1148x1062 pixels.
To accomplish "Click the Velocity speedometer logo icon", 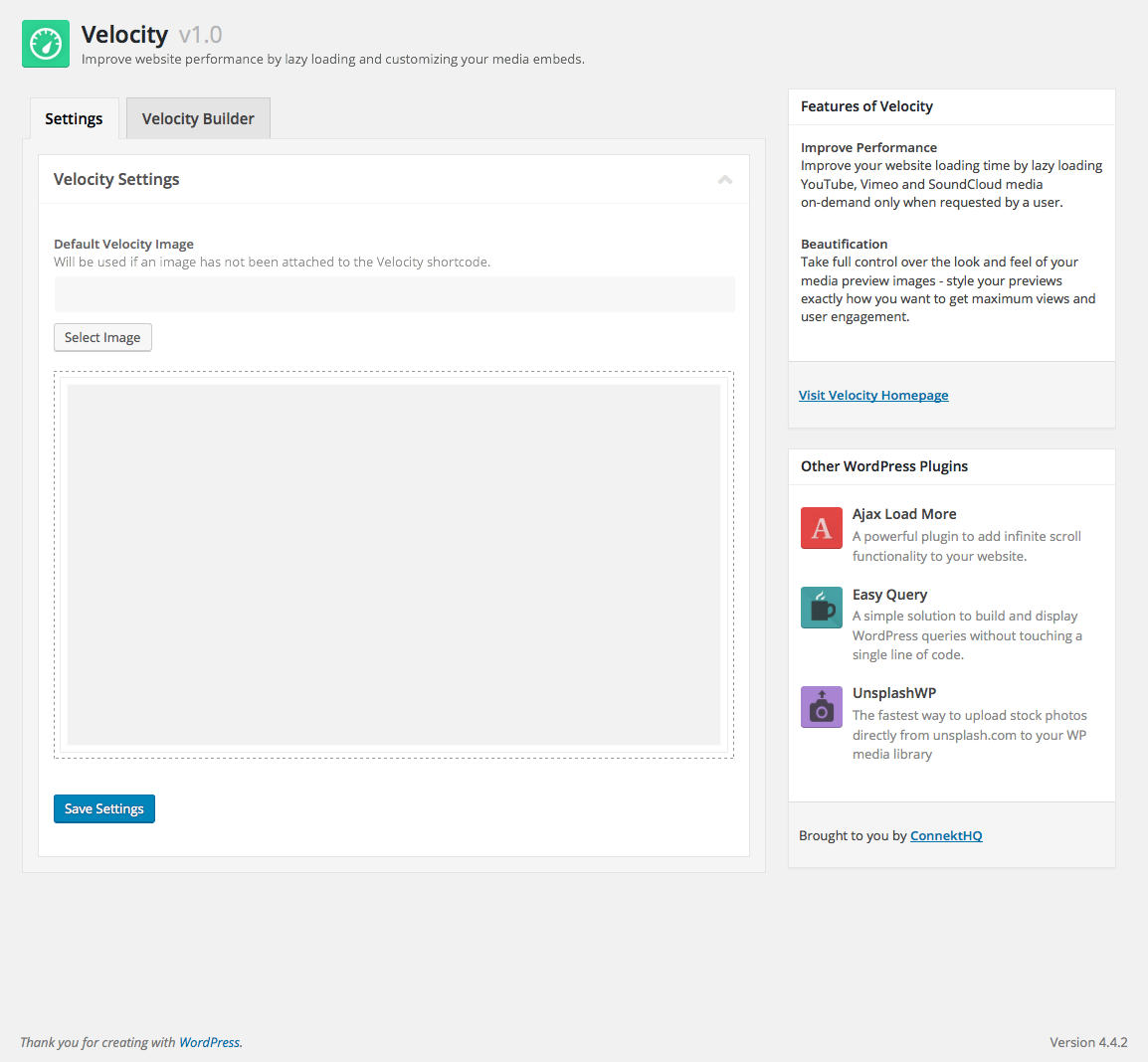I will [46, 44].
